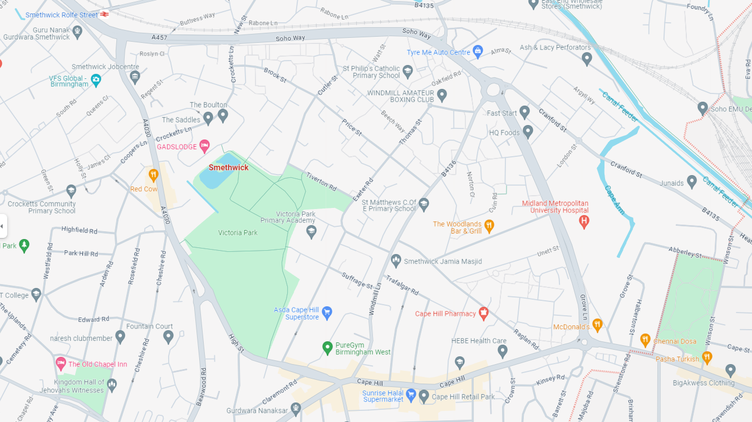This screenshot has width=752, height=422.
Task: Open the Cape Hill Pharmacy pin
Action: pyautogui.click(x=483, y=314)
